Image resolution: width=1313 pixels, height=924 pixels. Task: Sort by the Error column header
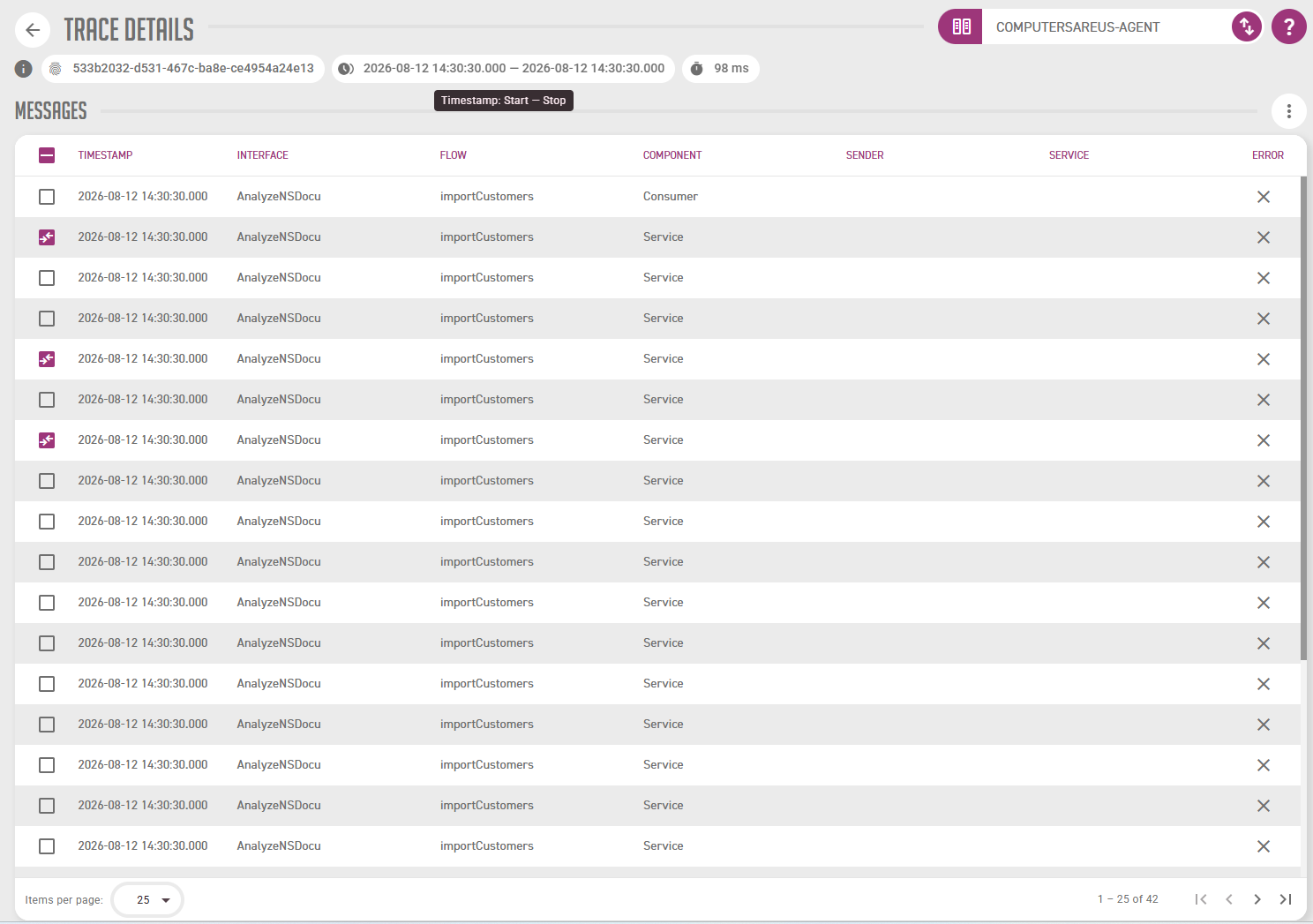(1268, 155)
